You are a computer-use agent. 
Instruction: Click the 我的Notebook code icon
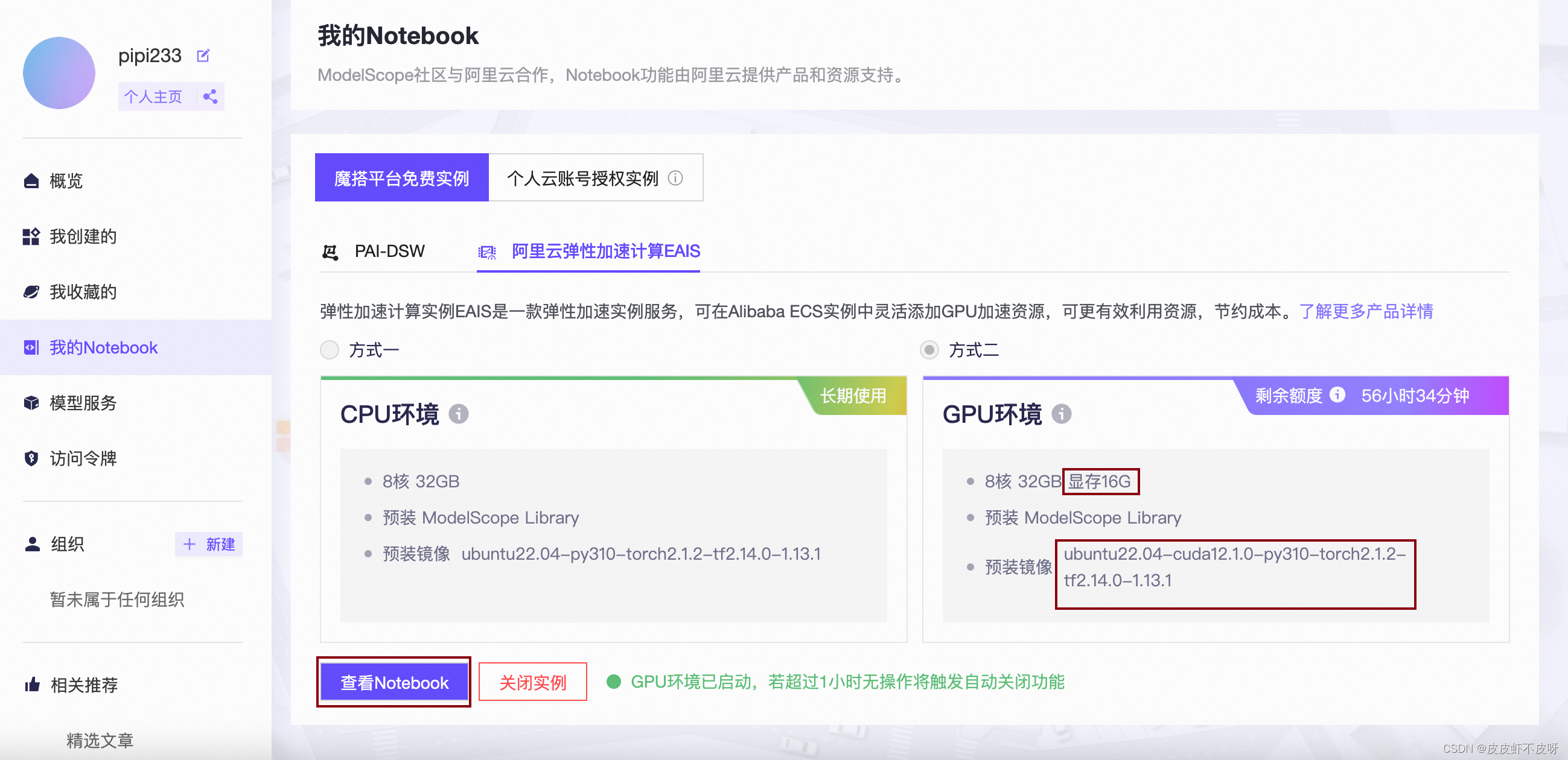pos(31,347)
